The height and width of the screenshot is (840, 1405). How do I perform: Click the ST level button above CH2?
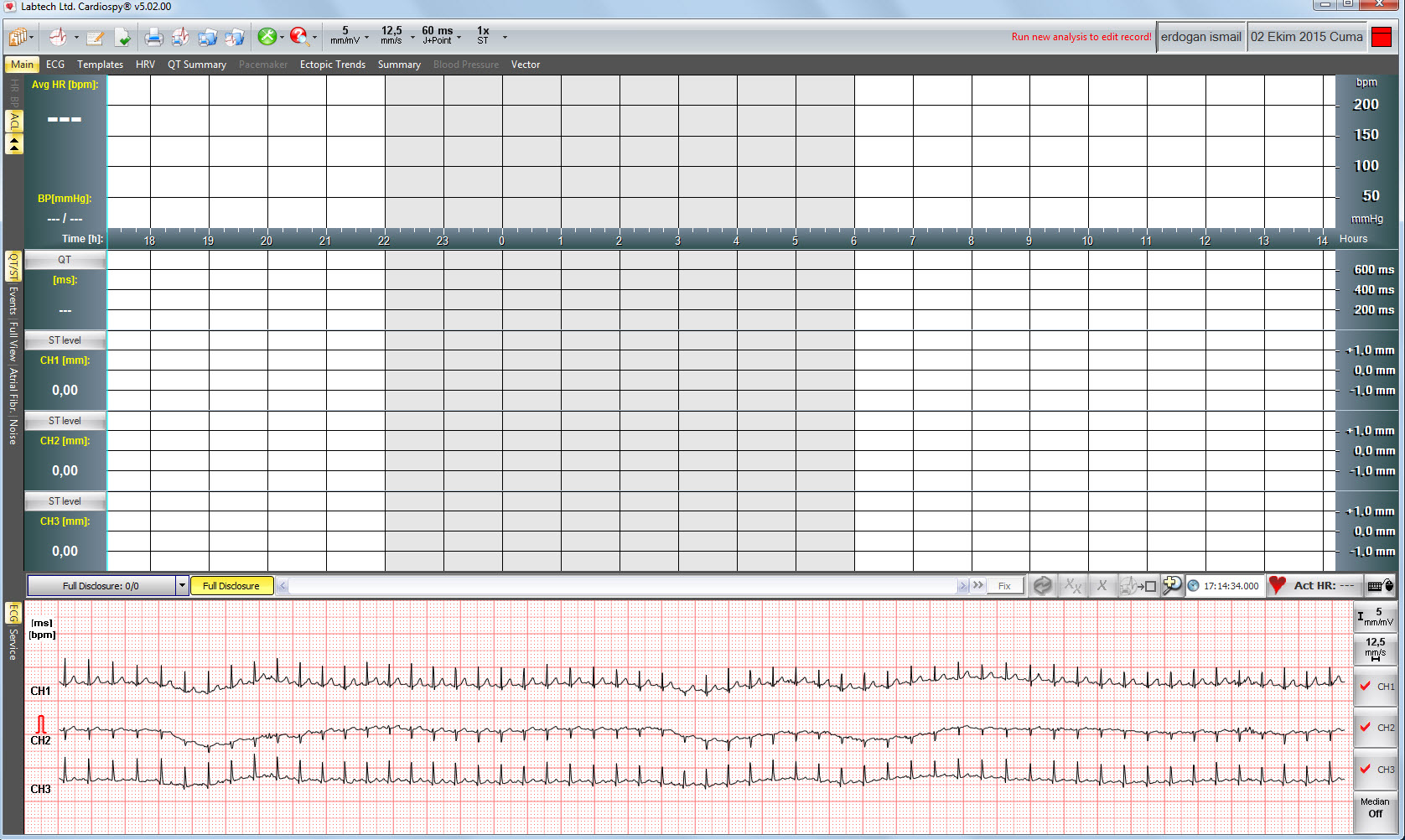[65, 421]
